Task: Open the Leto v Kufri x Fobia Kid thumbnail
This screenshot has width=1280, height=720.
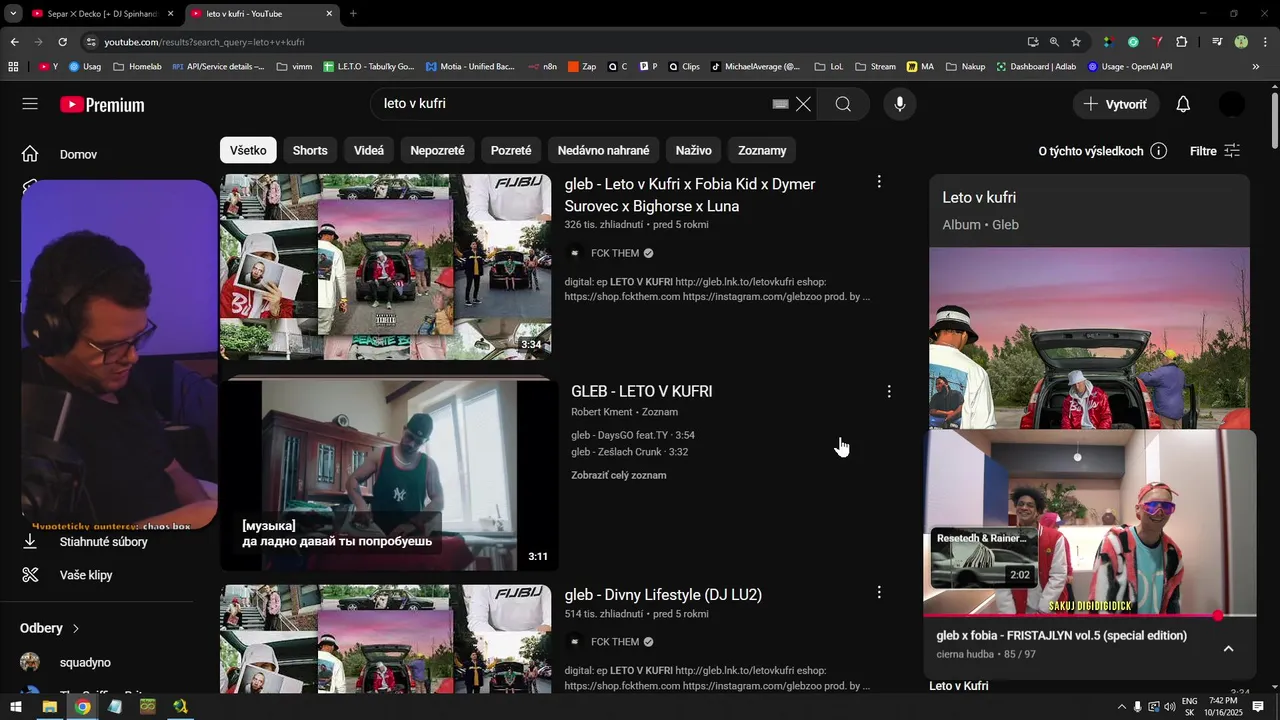Action: 385,267
